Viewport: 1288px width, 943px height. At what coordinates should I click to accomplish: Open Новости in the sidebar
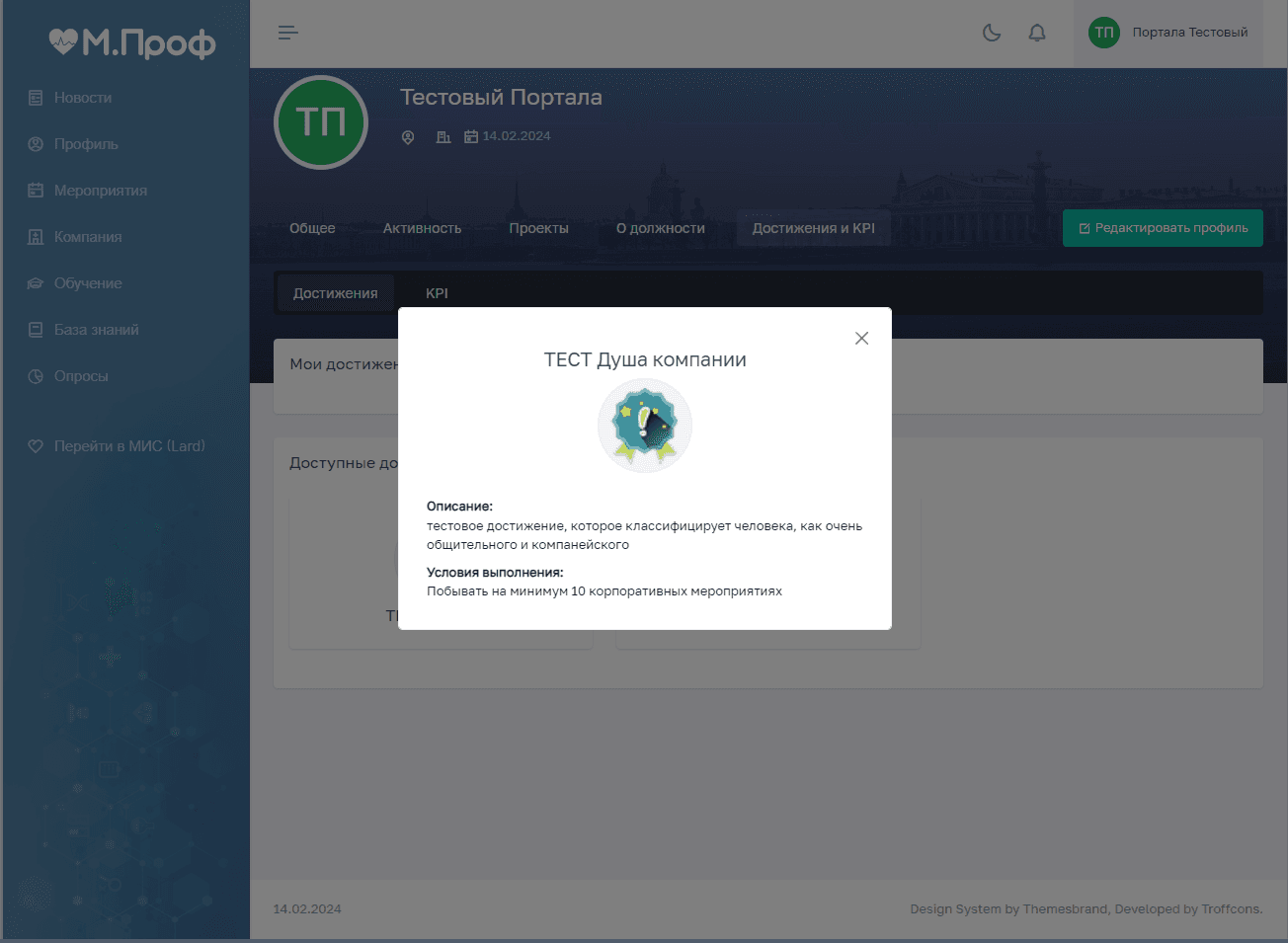point(83,98)
